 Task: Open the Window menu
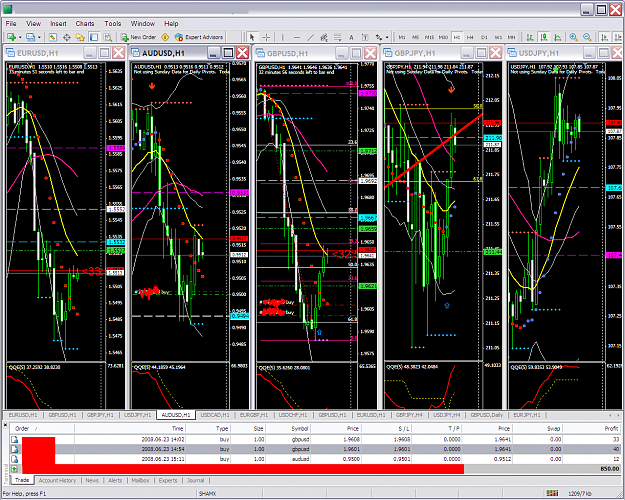point(143,24)
